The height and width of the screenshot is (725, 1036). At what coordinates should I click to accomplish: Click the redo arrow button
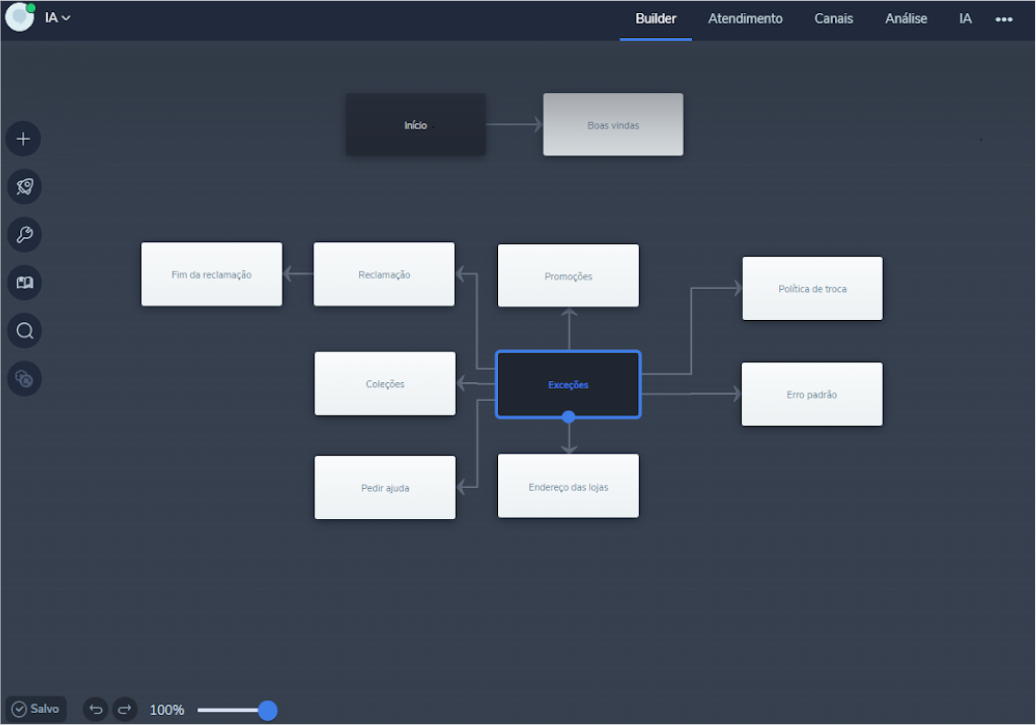pos(125,709)
